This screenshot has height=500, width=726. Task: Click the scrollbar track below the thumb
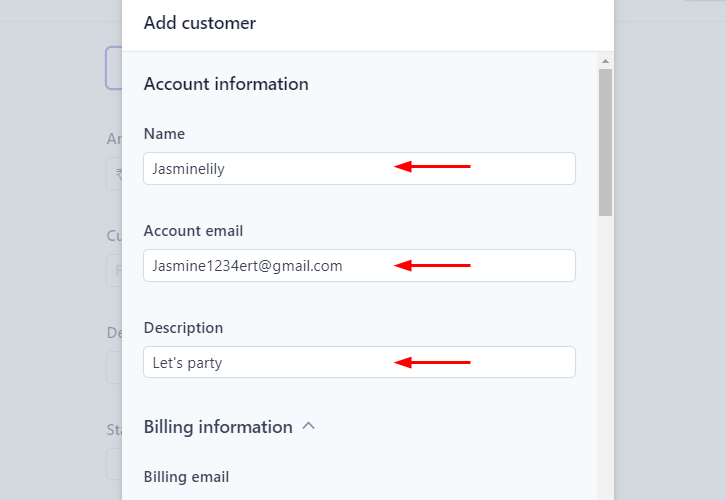pyautogui.click(x=605, y=350)
